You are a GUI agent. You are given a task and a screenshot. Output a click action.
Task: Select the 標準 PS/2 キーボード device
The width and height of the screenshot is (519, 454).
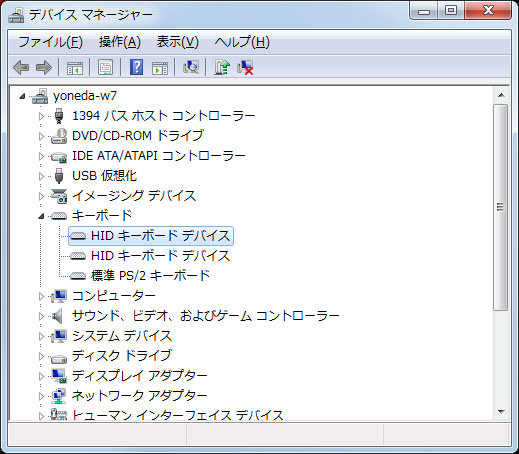click(x=150, y=276)
